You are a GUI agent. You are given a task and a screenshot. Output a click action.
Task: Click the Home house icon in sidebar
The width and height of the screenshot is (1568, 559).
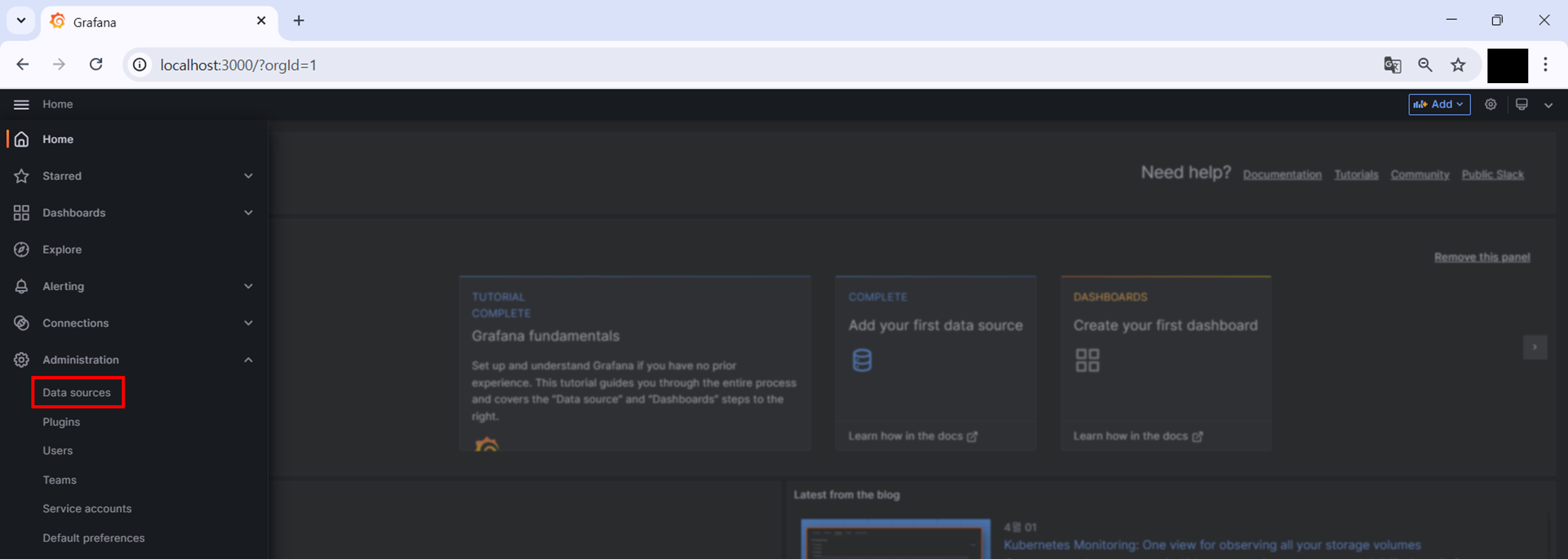pyautogui.click(x=21, y=140)
